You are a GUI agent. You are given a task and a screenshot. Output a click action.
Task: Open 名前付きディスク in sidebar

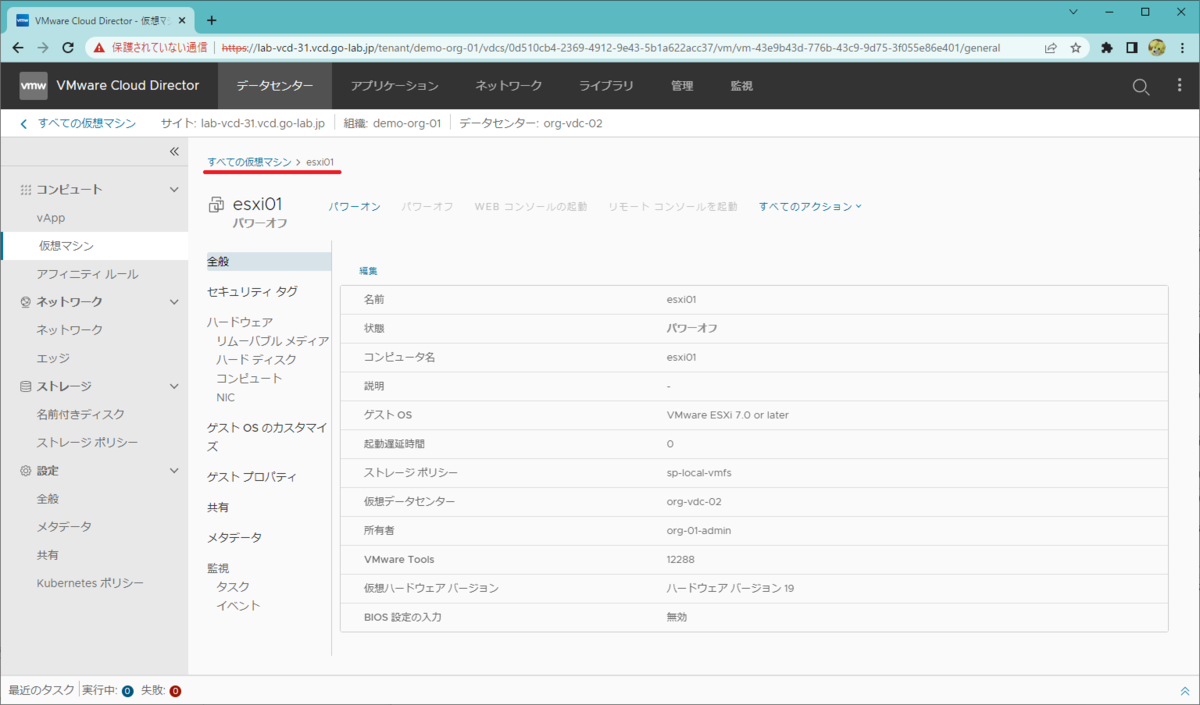coord(81,414)
